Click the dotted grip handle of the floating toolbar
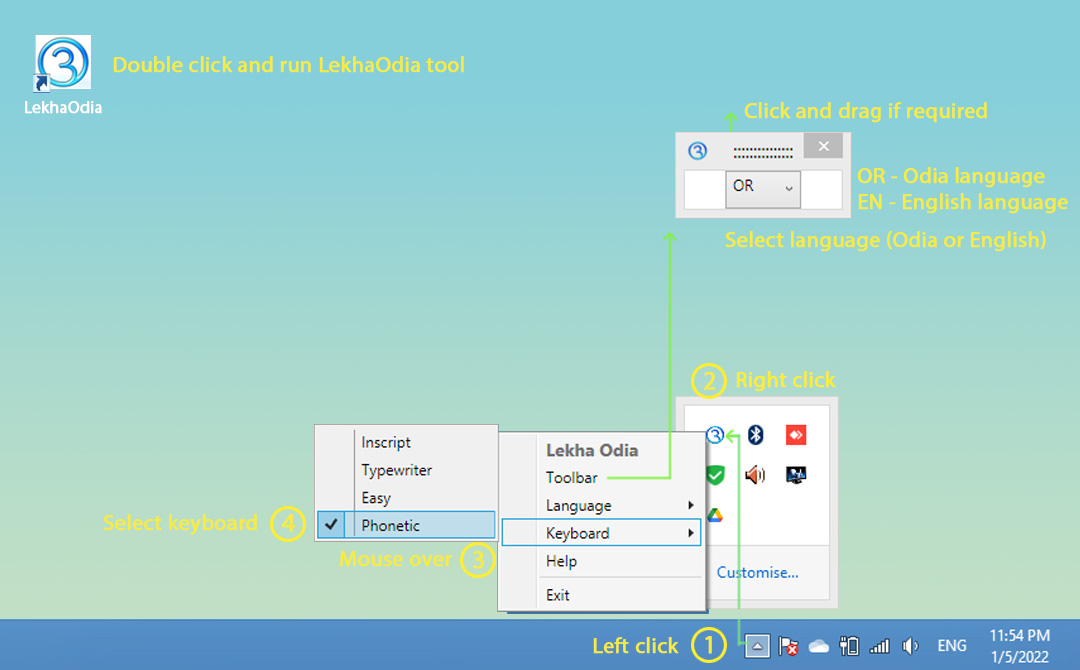Viewport: 1080px width, 670px height. point(762,152)
